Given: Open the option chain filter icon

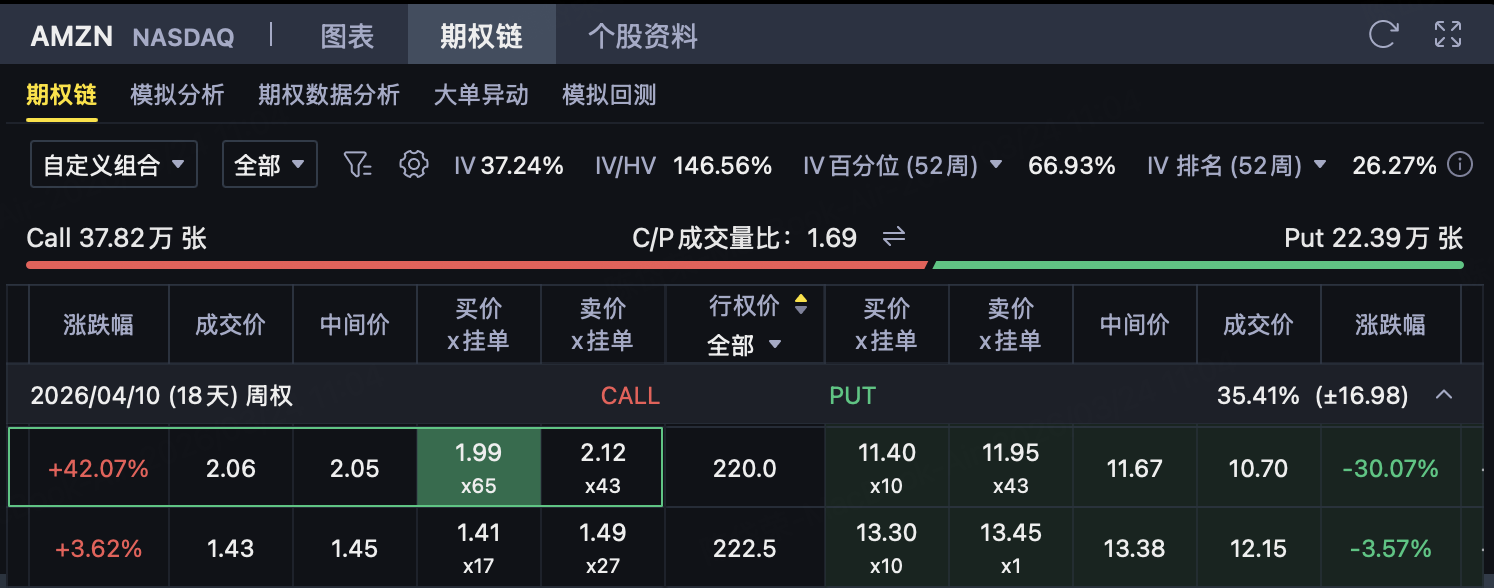Looking at the screenshot, I should tap(357, 165).
